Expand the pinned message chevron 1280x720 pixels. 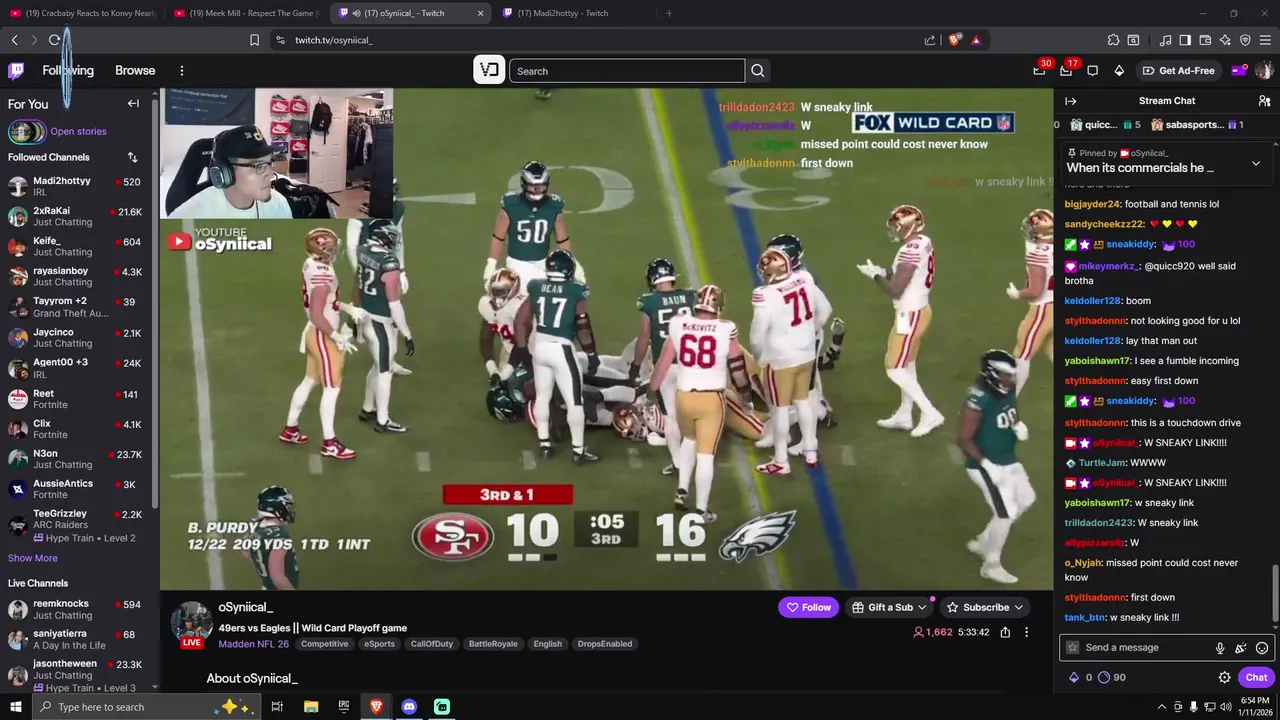click(1256, 163)
